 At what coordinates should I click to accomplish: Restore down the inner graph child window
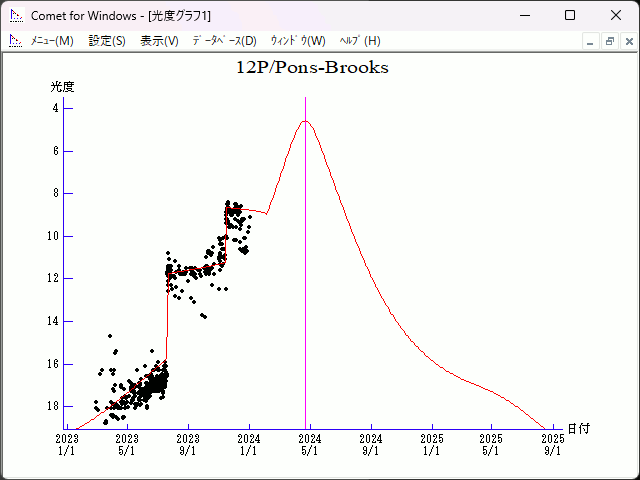[609, 41]
